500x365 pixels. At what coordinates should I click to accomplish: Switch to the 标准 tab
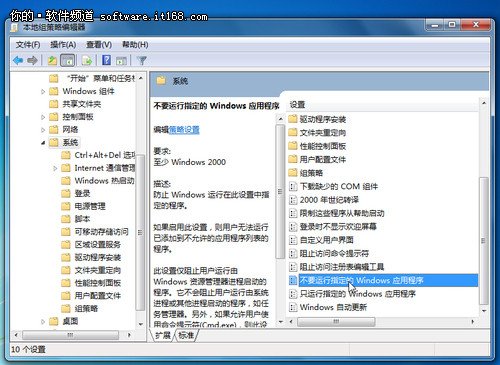tap(186, 335)
